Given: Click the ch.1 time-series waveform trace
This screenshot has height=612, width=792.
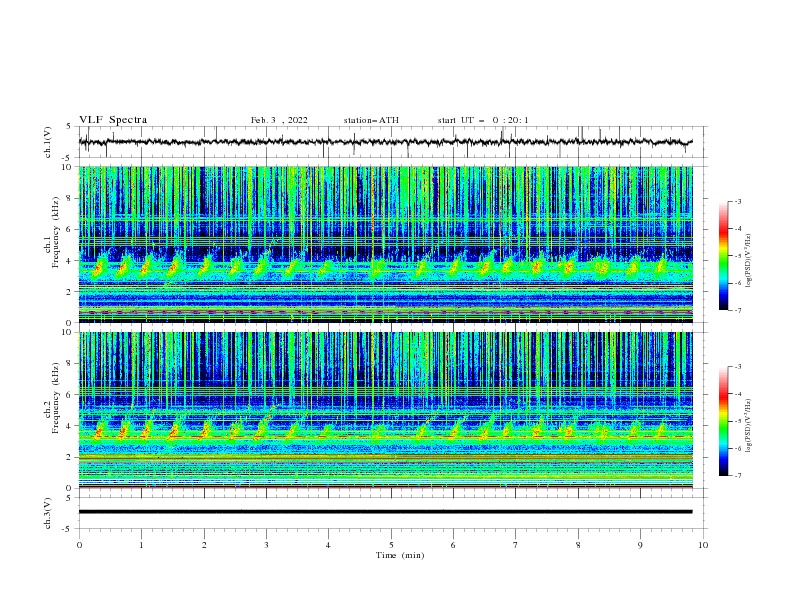Looking at the screenshot, I should tap(385, 142).
